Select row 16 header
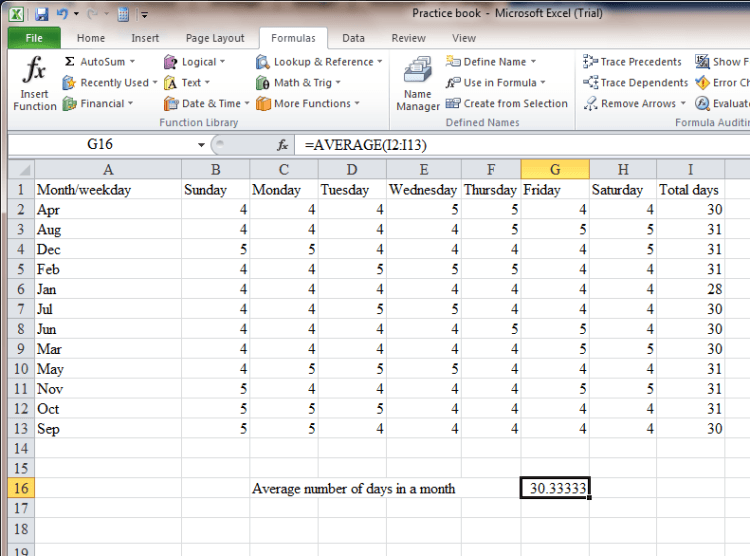This screenshot has height=556, width=750. (21, 488)
